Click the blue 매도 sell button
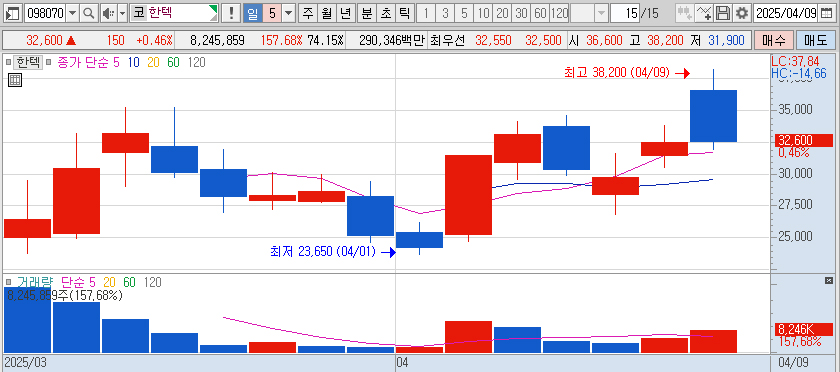The width and height of the screenshot is (840, 372). coord(815,40)
